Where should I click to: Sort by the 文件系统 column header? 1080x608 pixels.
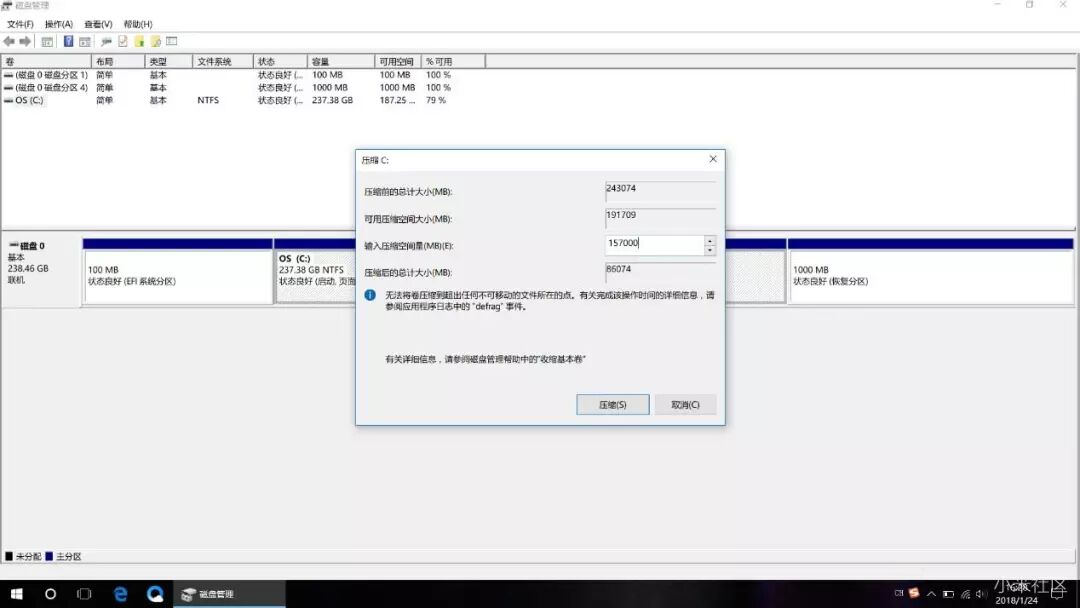pos(222,61)
